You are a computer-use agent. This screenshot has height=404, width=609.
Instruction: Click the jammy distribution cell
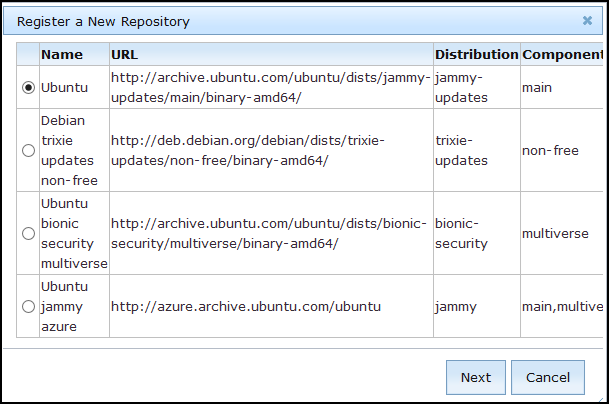click(477, 306)
